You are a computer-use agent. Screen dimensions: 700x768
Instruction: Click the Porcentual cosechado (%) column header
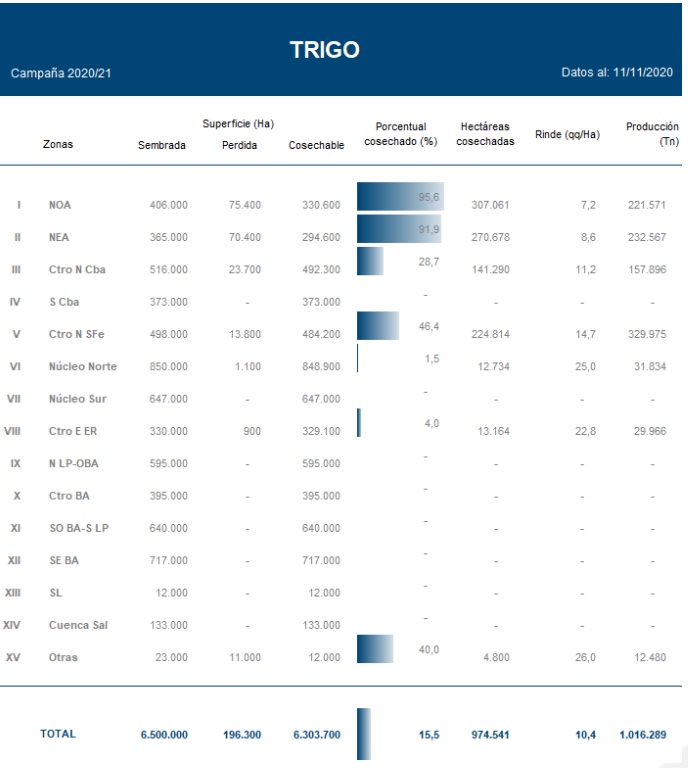click(x=400, y=134)
